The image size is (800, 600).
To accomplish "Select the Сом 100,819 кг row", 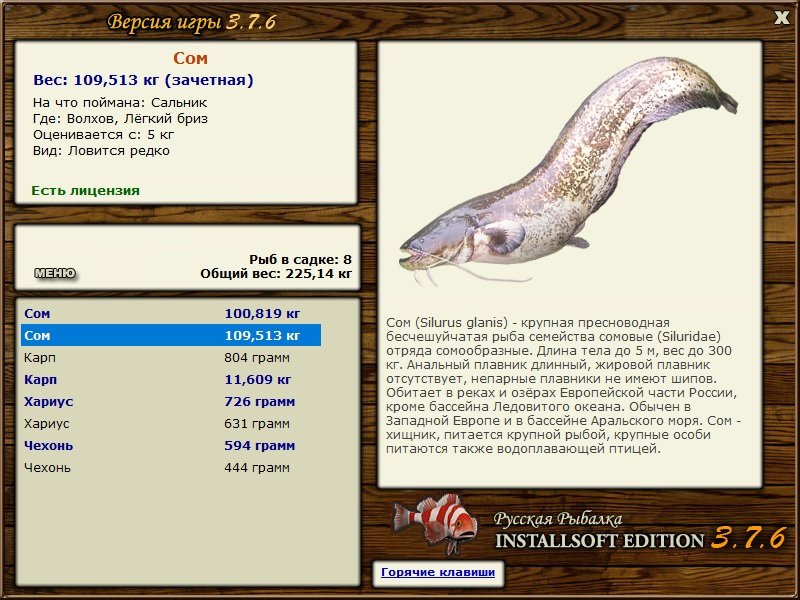I will click(171, 313).
